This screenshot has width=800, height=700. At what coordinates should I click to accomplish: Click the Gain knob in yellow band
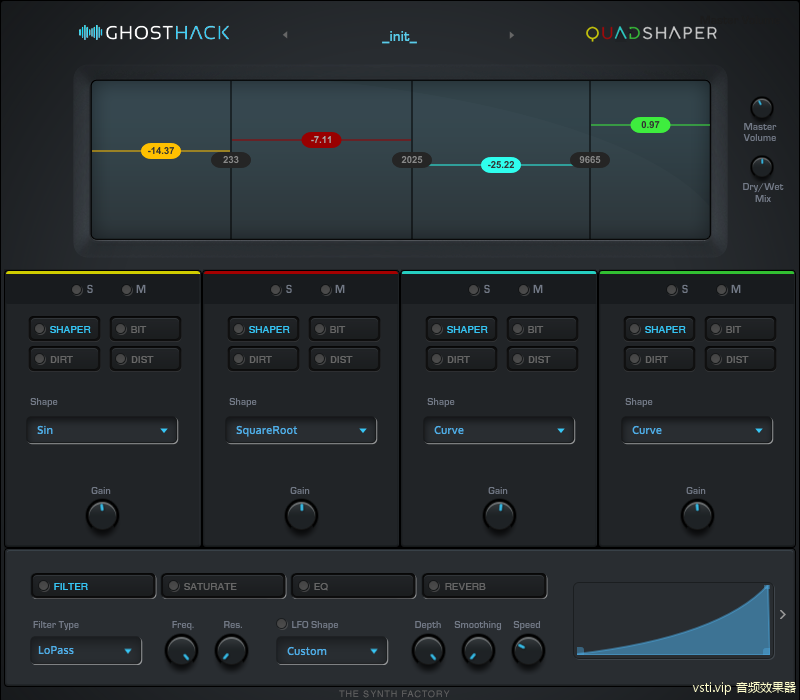coord(102,516)
